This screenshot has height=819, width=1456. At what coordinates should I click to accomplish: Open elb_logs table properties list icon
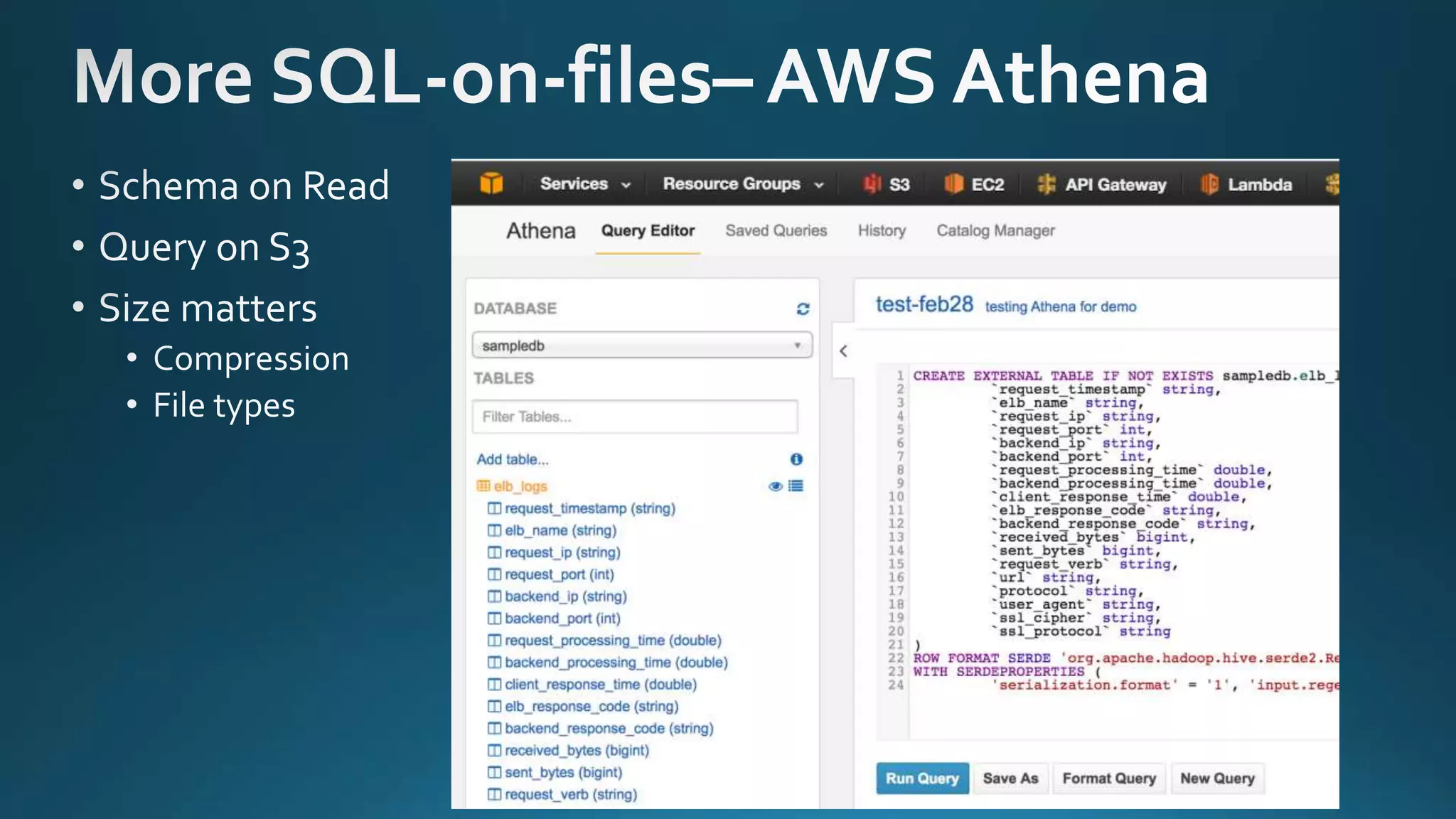[x=796, y=486]
